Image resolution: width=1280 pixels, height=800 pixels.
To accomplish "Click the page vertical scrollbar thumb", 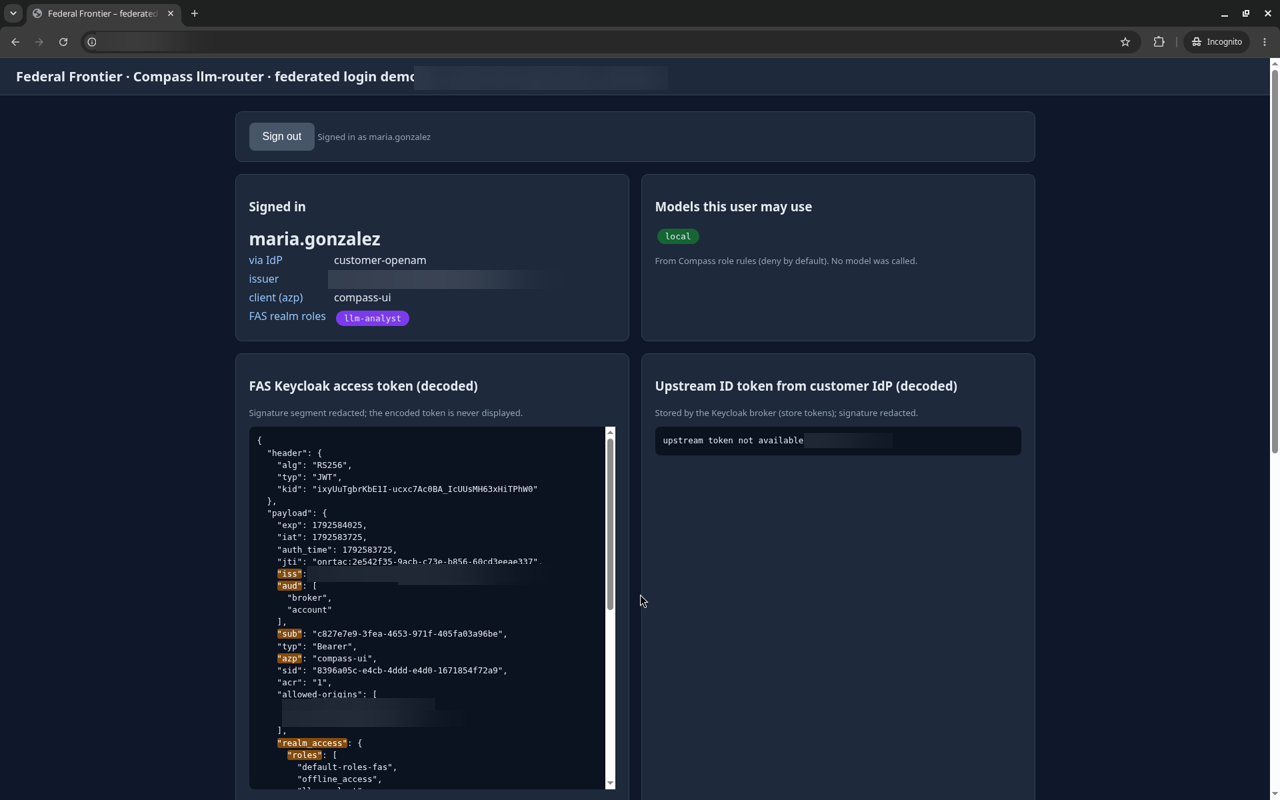I will click(1274, 261).
